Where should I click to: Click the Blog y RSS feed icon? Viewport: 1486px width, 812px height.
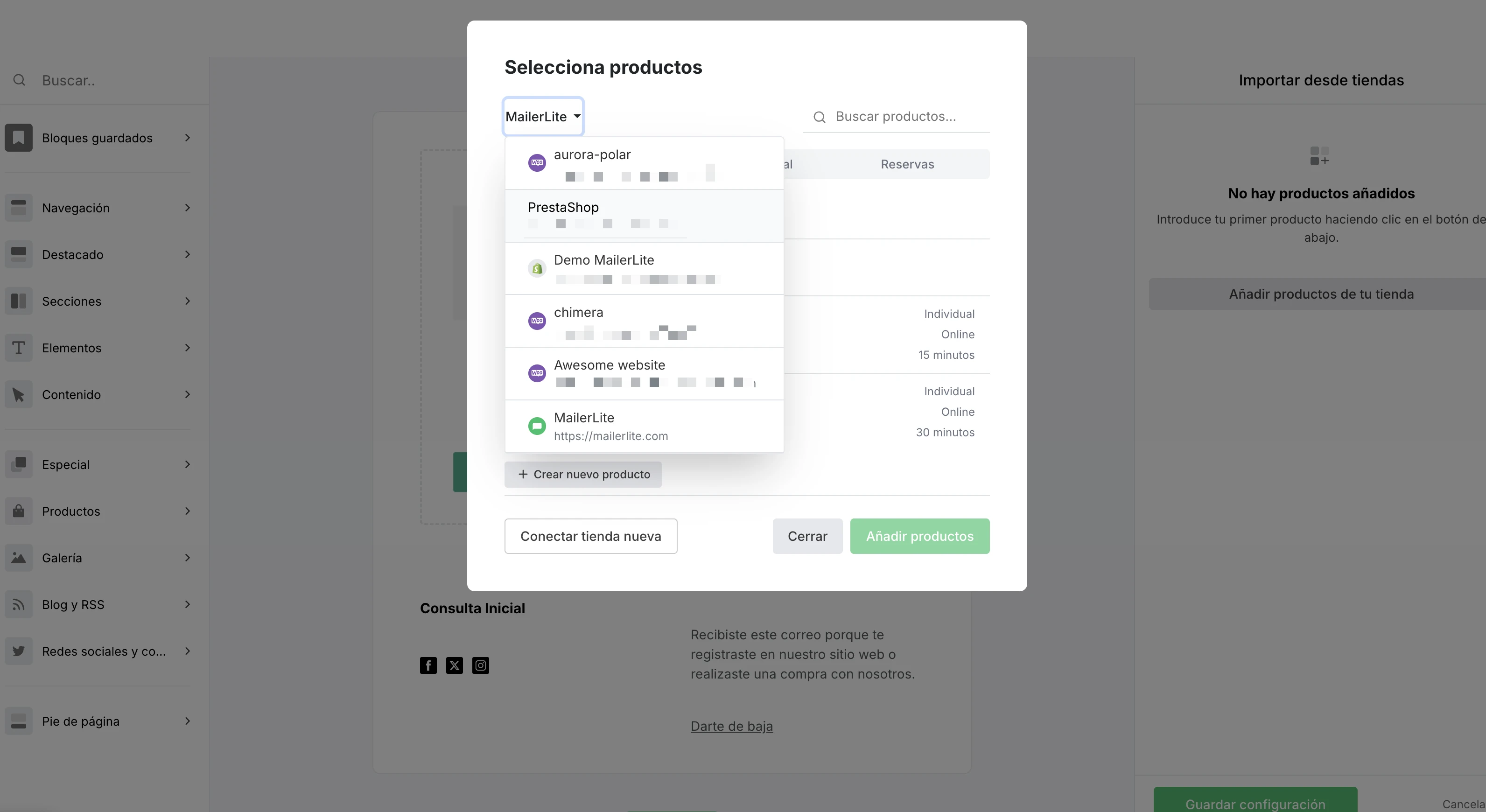[19, 604]
